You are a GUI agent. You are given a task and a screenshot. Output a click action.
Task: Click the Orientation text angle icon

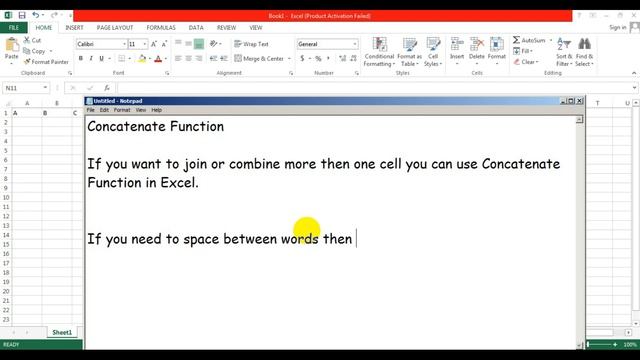coord(213,44)
